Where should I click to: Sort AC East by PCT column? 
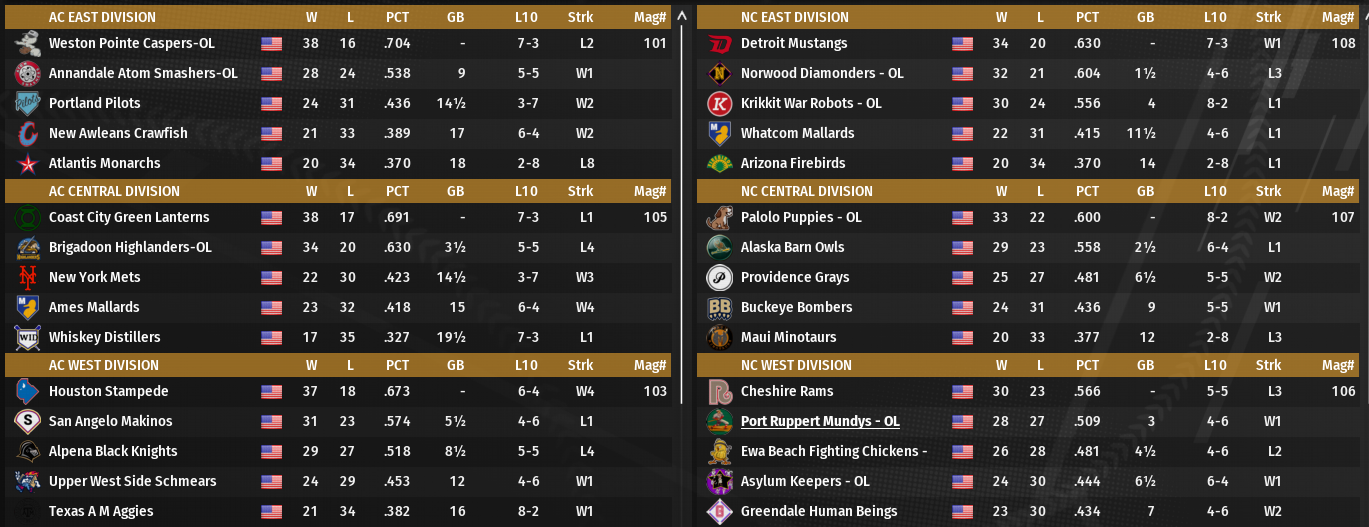point(397,17)
